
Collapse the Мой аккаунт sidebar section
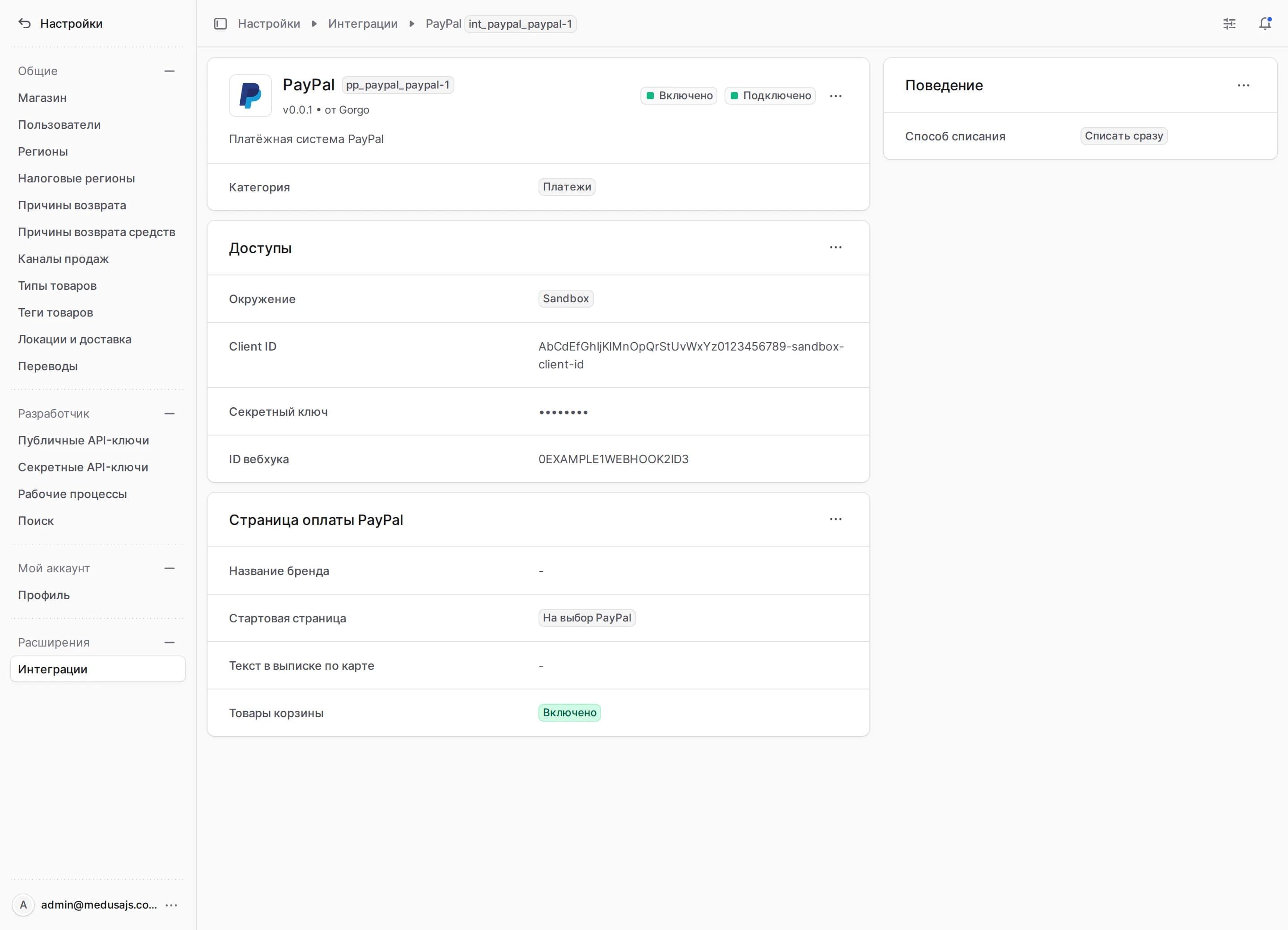pos(169,568)
